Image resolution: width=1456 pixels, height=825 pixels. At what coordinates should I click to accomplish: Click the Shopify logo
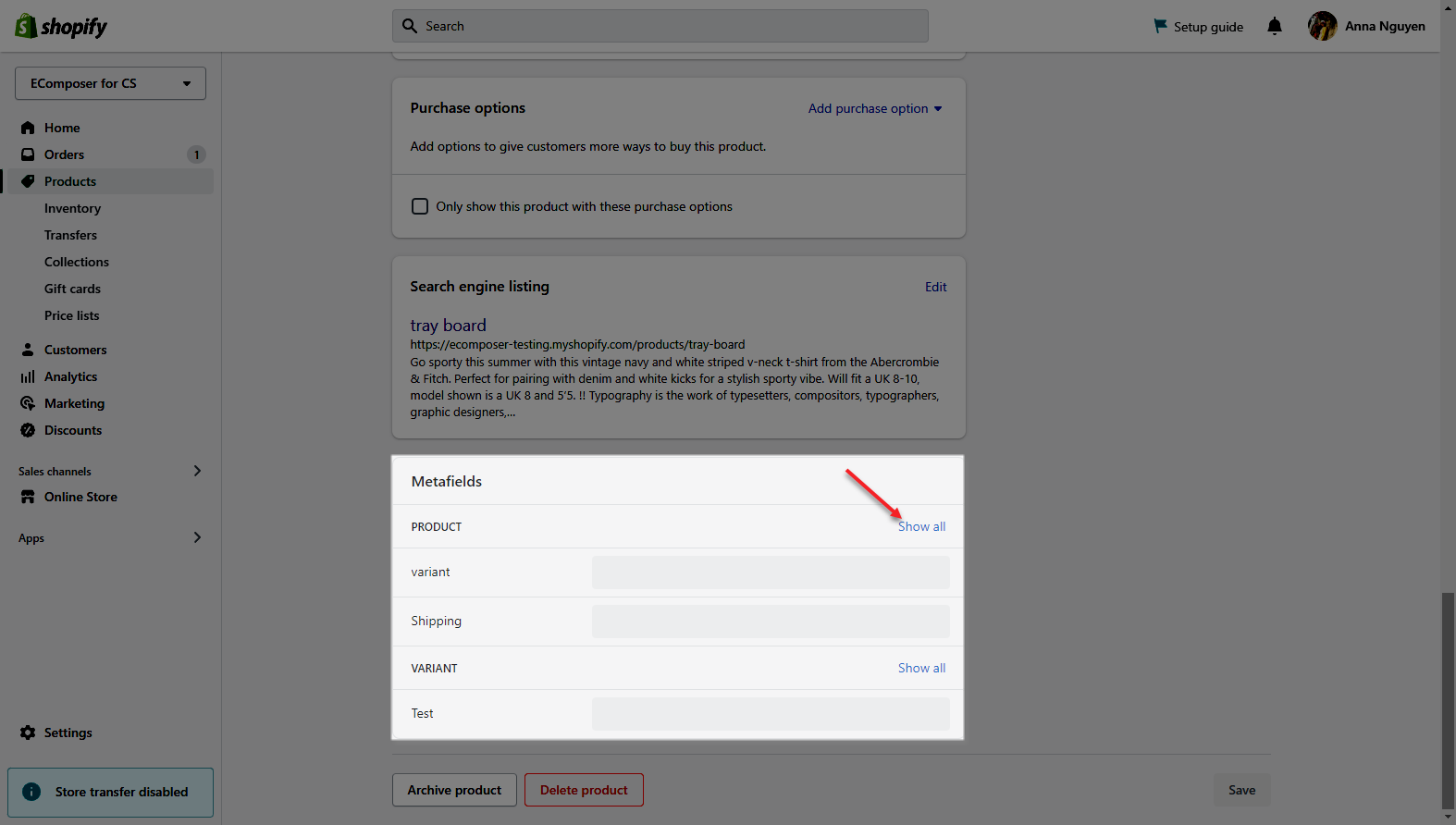click(x=61, y=26)
